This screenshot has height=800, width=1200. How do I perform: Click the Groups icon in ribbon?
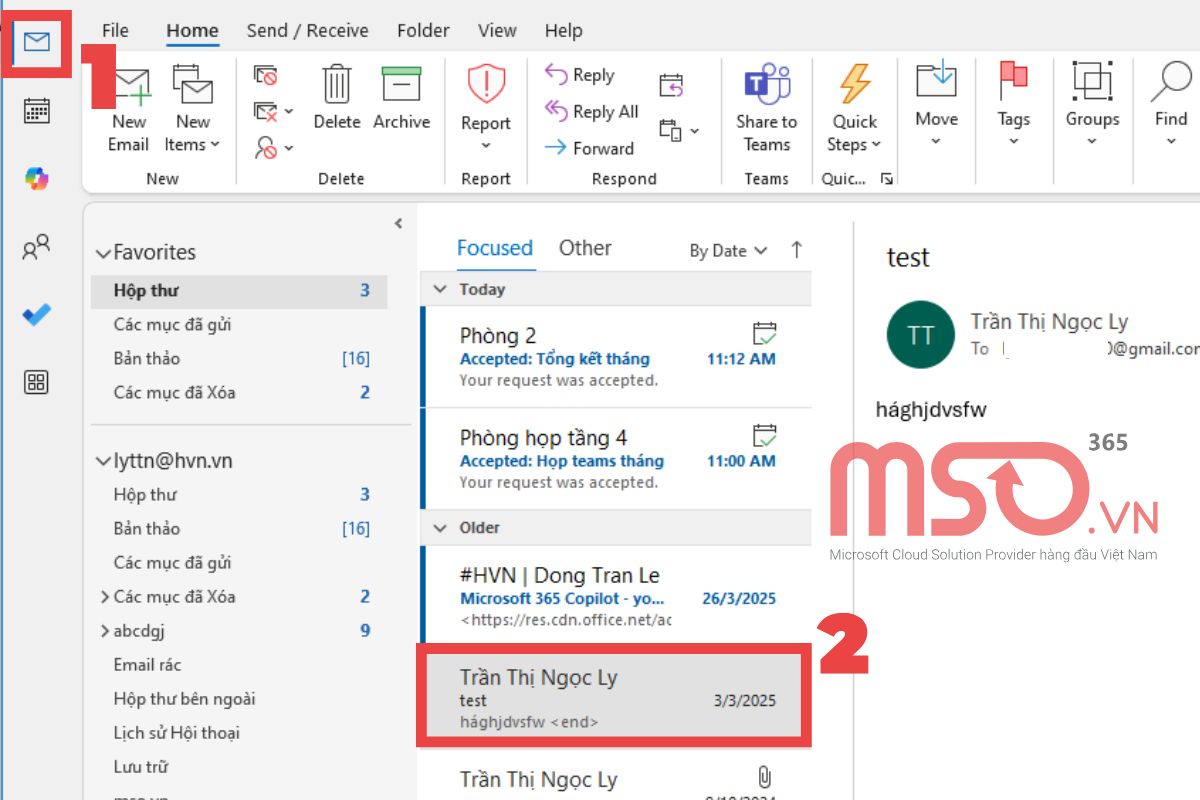click(x=1092, y=80)
